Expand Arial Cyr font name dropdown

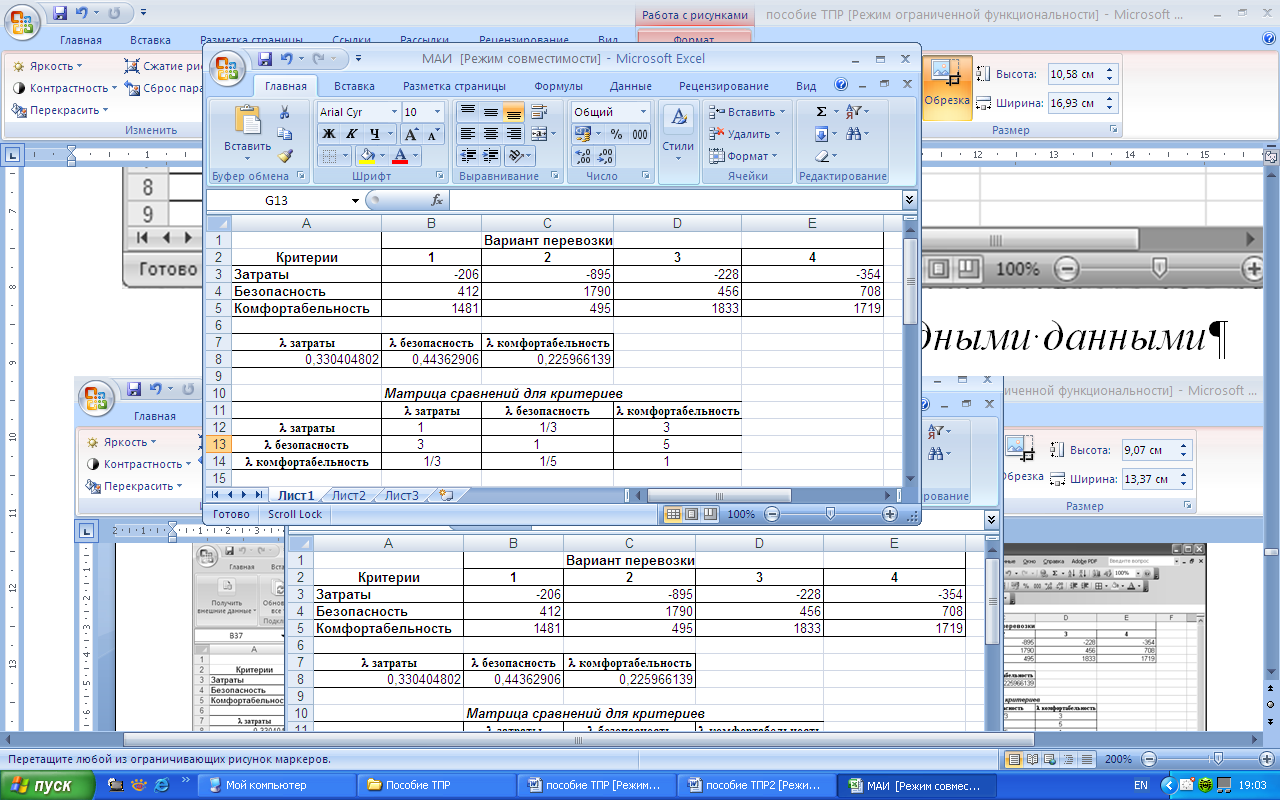point(394,112)
